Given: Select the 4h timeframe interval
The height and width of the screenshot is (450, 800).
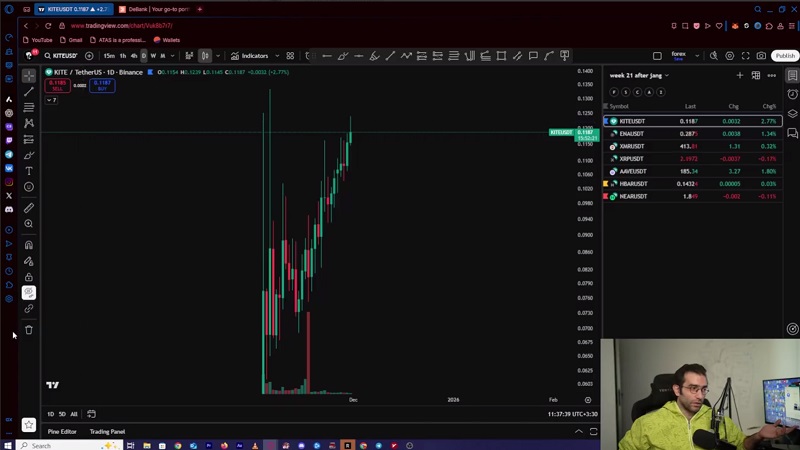Looking at the screenshot, I should [x=134, y=56].
